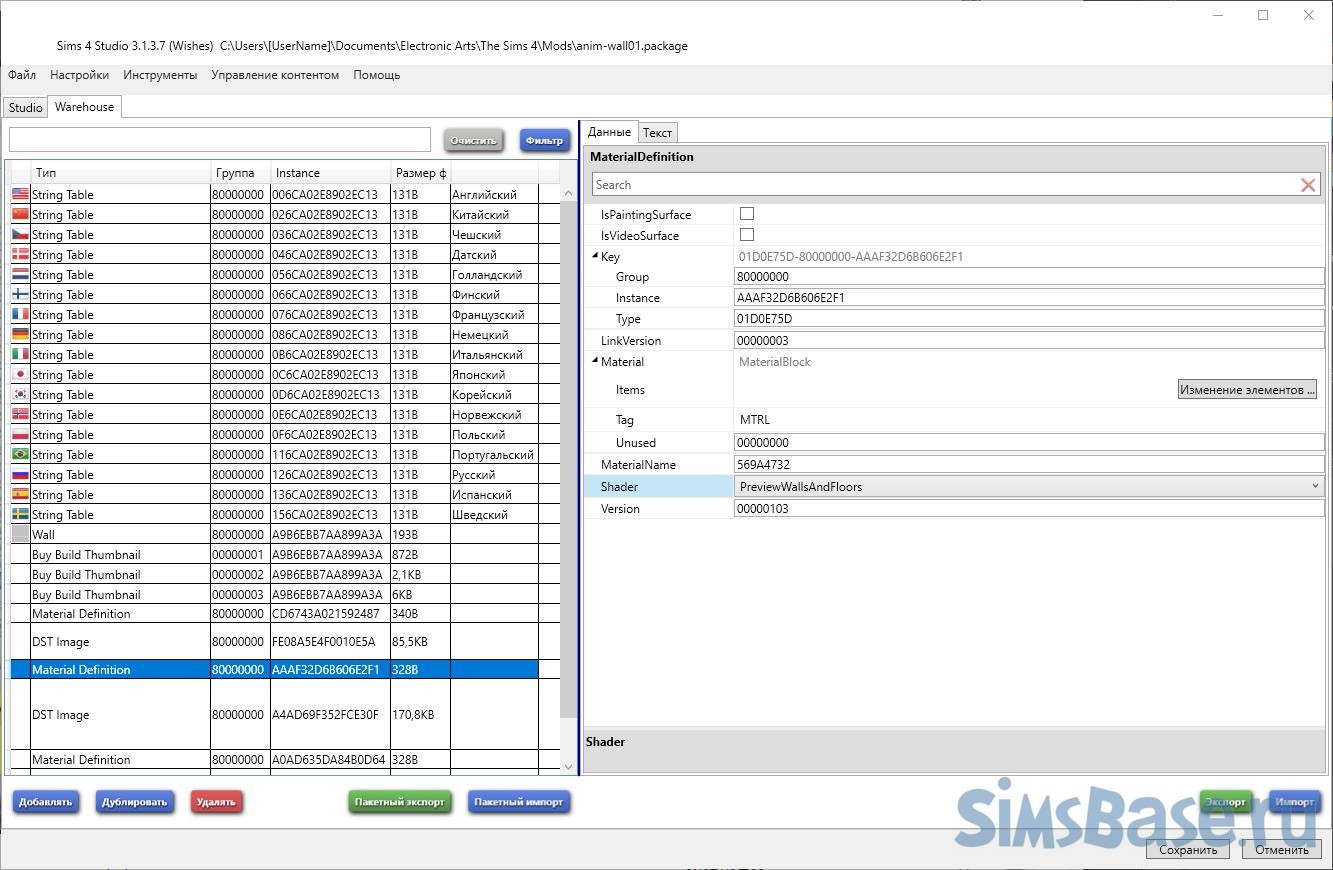This screenshot has width=1333, height=870.
Task: Click the German flag String Table icon
Action: pos(20,334)
